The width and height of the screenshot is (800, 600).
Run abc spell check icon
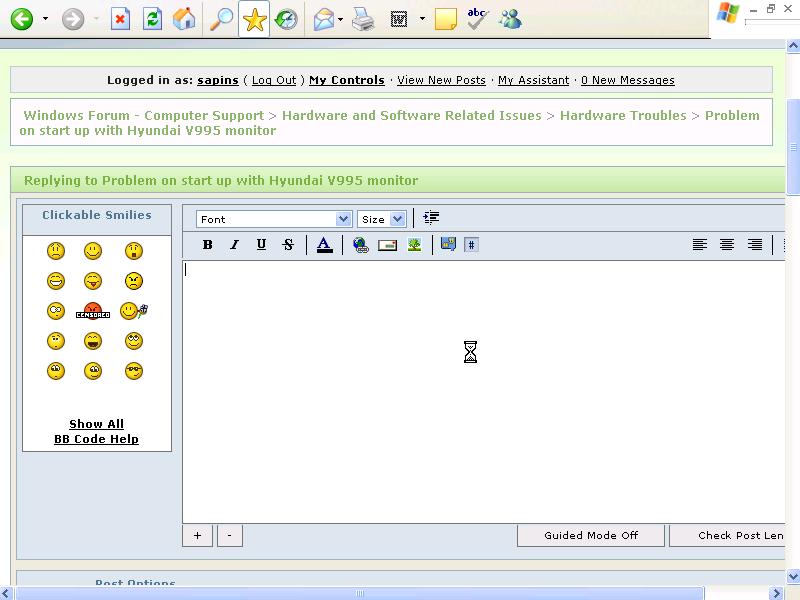tap(478, 19)
